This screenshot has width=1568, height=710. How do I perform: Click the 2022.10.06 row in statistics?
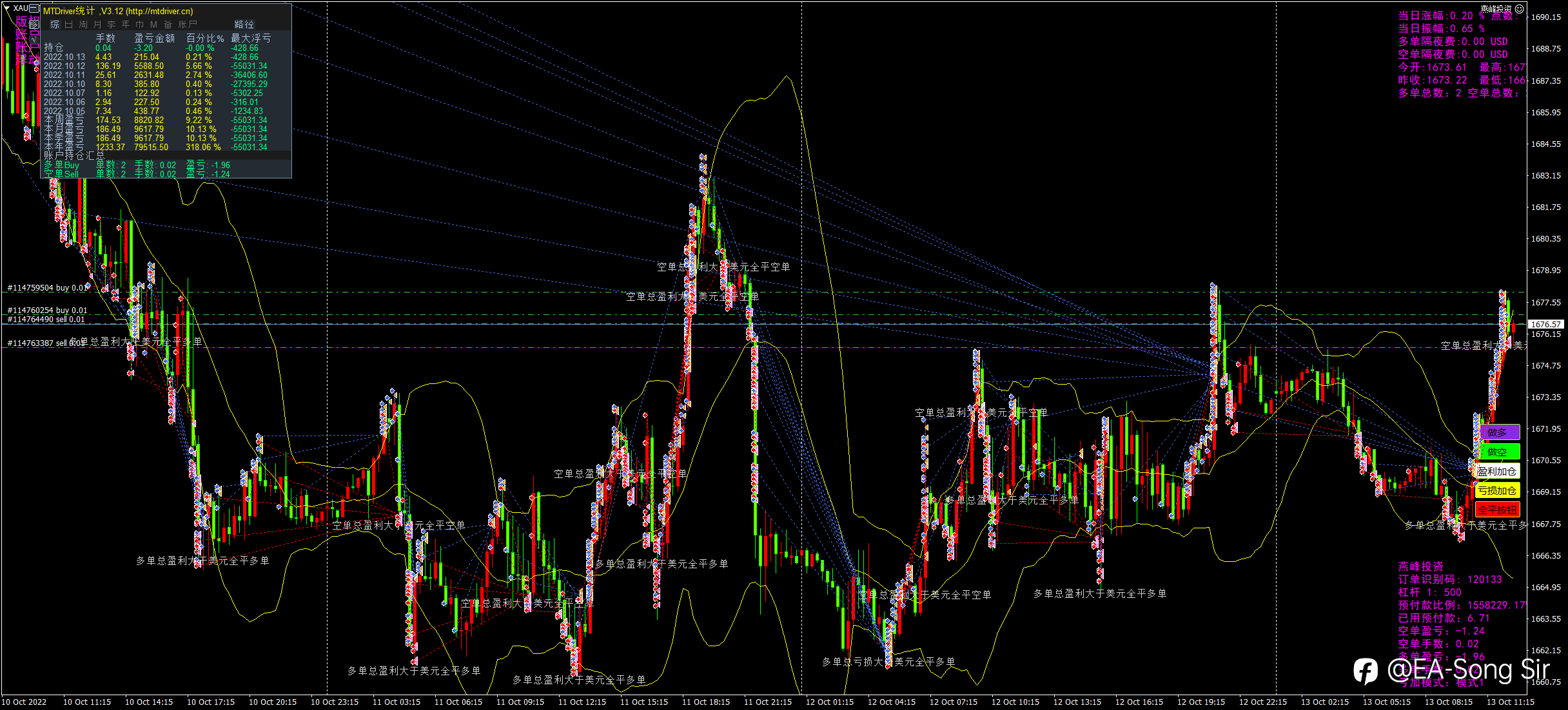click(155, 102)
